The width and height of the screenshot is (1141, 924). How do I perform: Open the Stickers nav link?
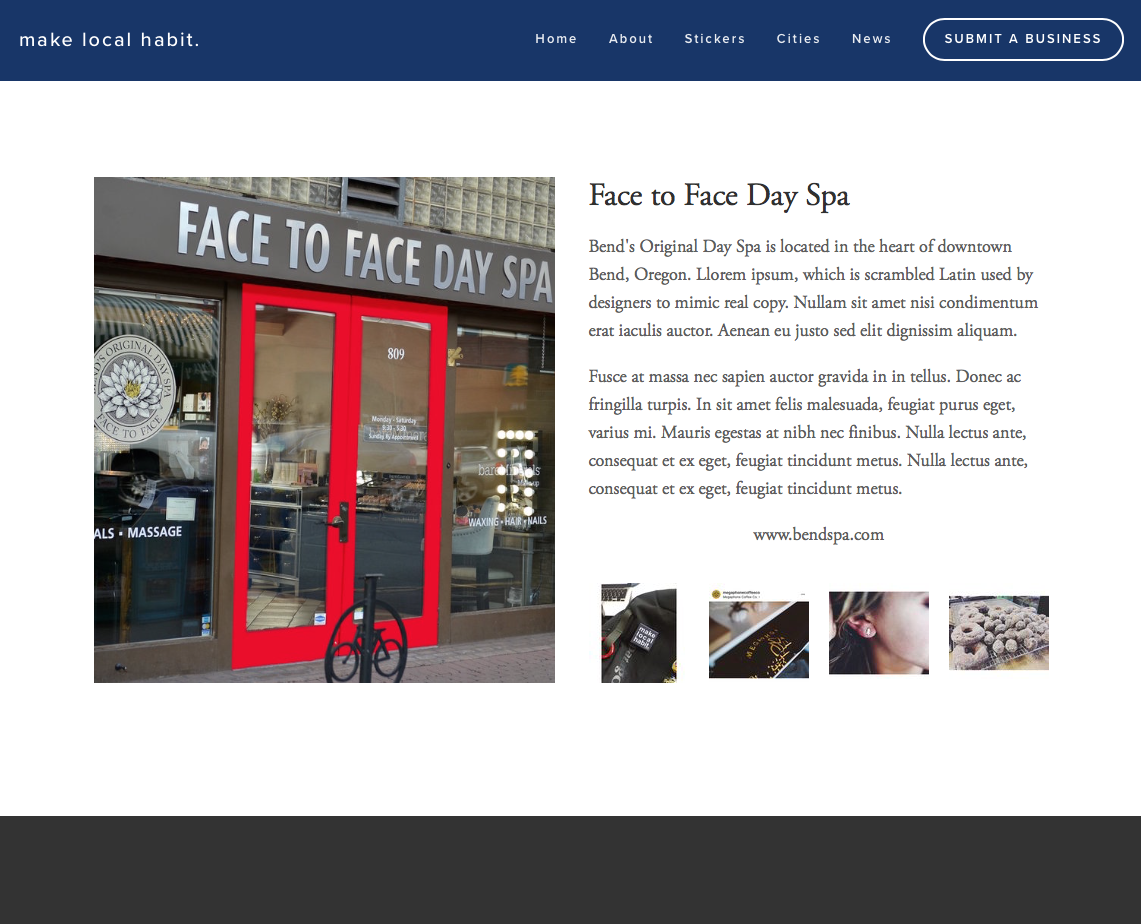pos(715,39)
